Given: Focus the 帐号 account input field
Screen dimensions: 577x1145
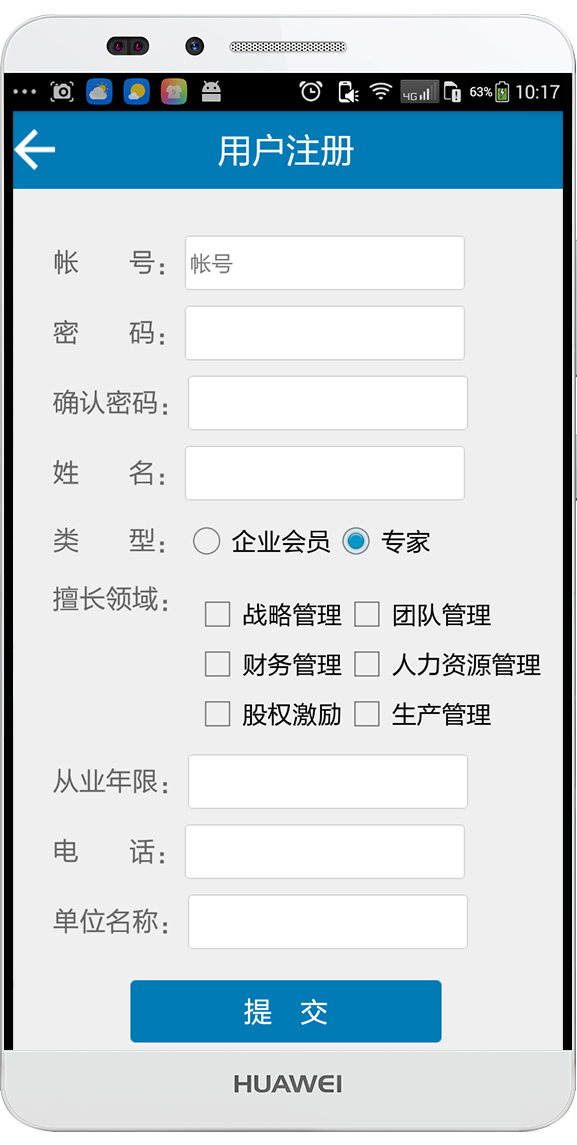Looking at the screenshot, I should [x=325, y=263].
